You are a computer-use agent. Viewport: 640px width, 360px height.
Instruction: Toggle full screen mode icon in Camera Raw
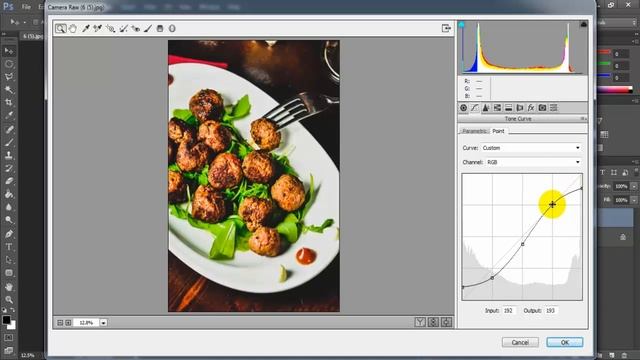[446, 28]
